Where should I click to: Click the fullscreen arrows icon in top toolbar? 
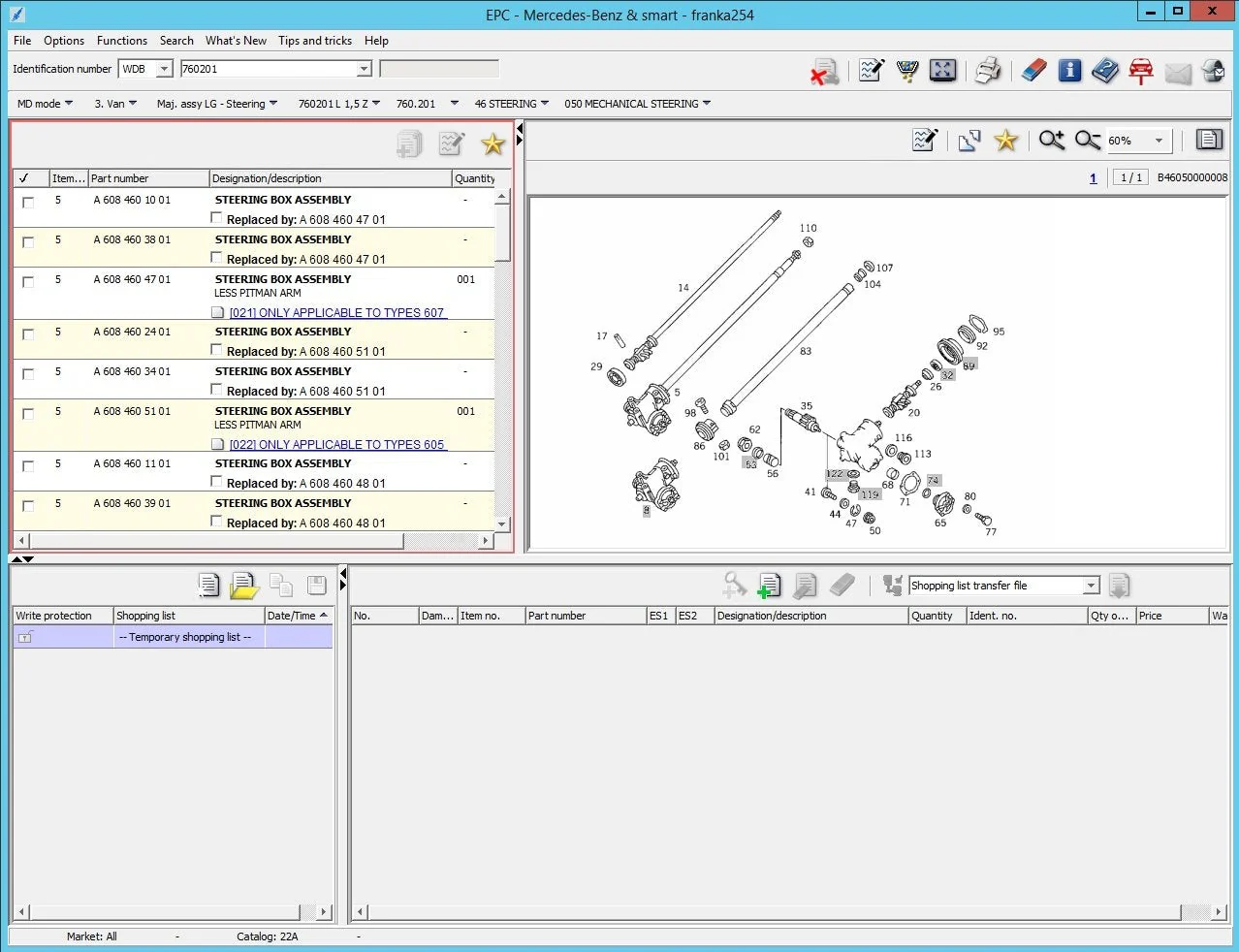click(942, 71)
